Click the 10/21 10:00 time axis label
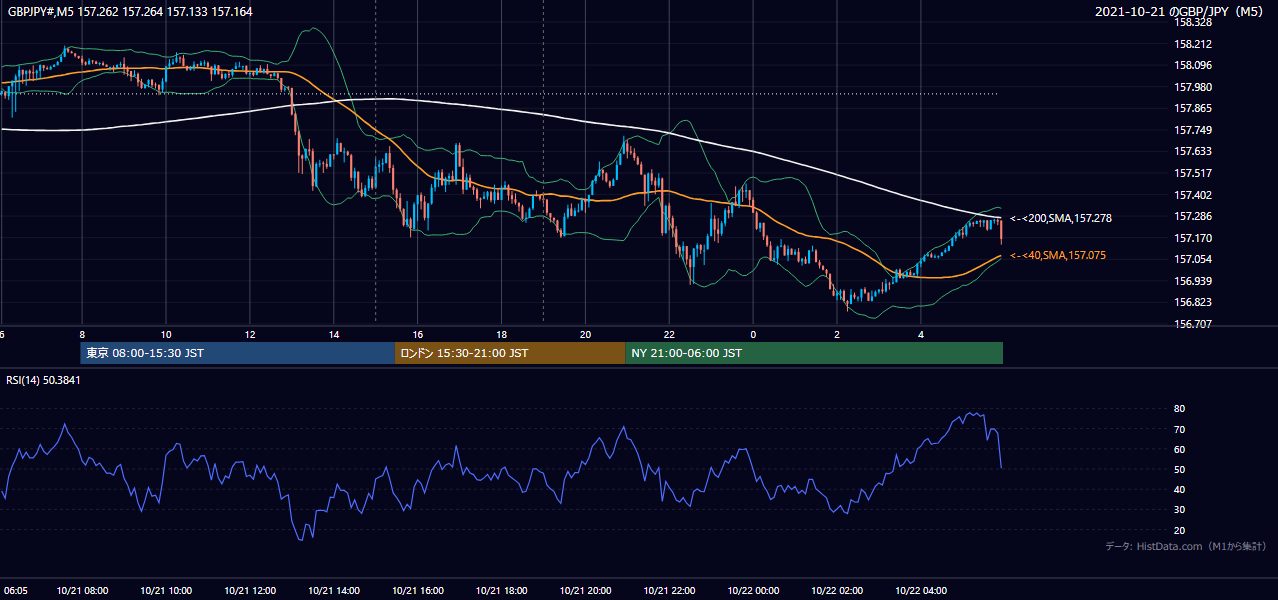 pos(166,591)
